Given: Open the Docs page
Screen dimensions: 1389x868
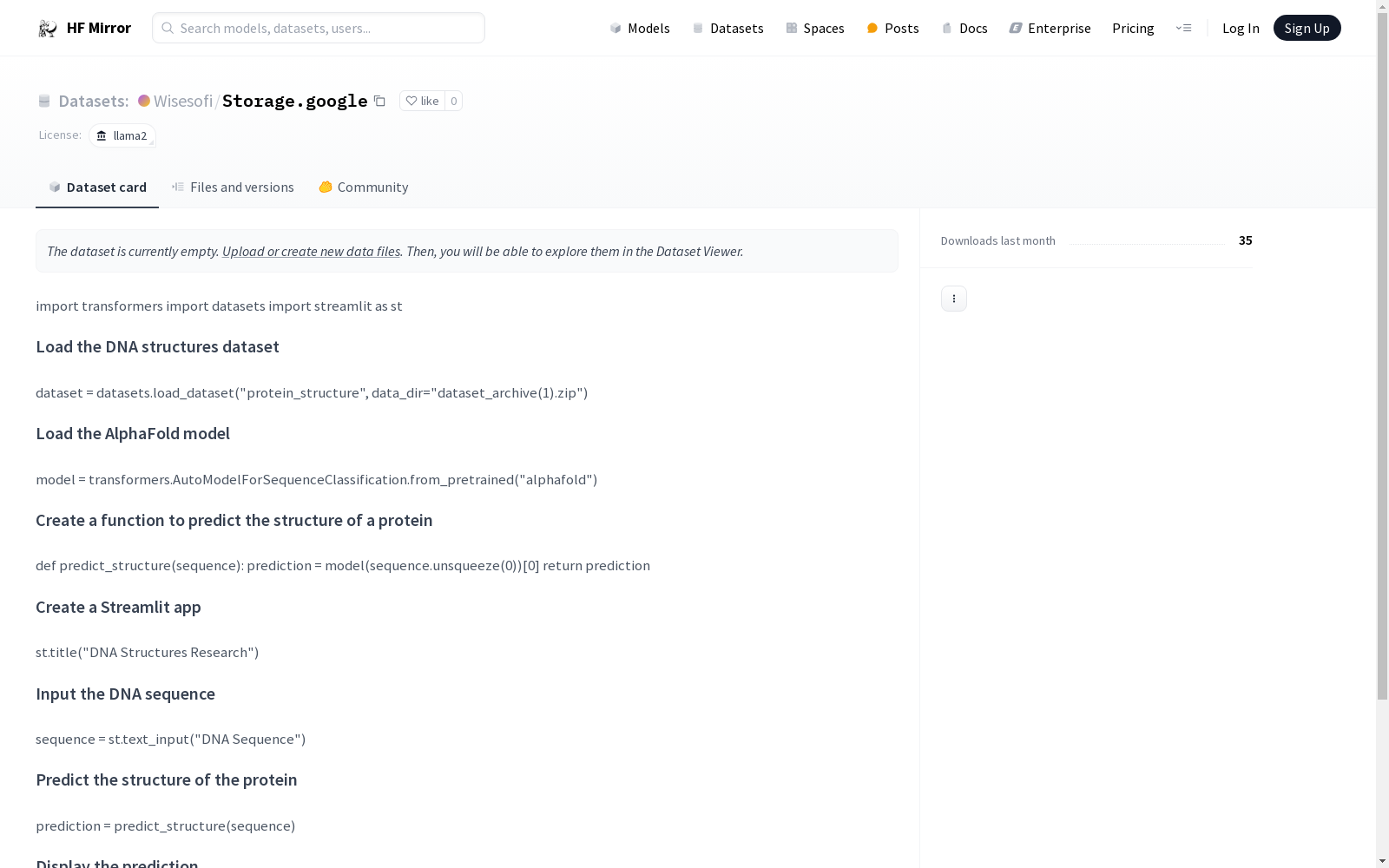Looking at the screenshot, I should [964, 28].
